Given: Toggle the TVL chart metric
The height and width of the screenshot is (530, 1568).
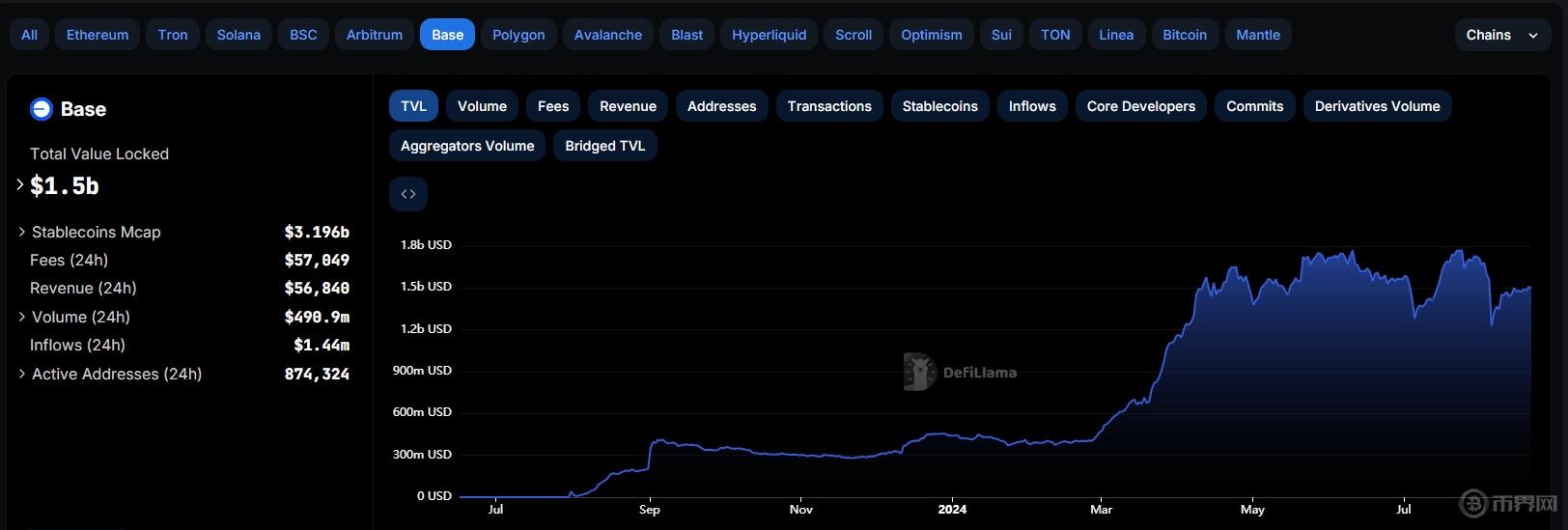Looking at the screenshot, I should 413,106.
